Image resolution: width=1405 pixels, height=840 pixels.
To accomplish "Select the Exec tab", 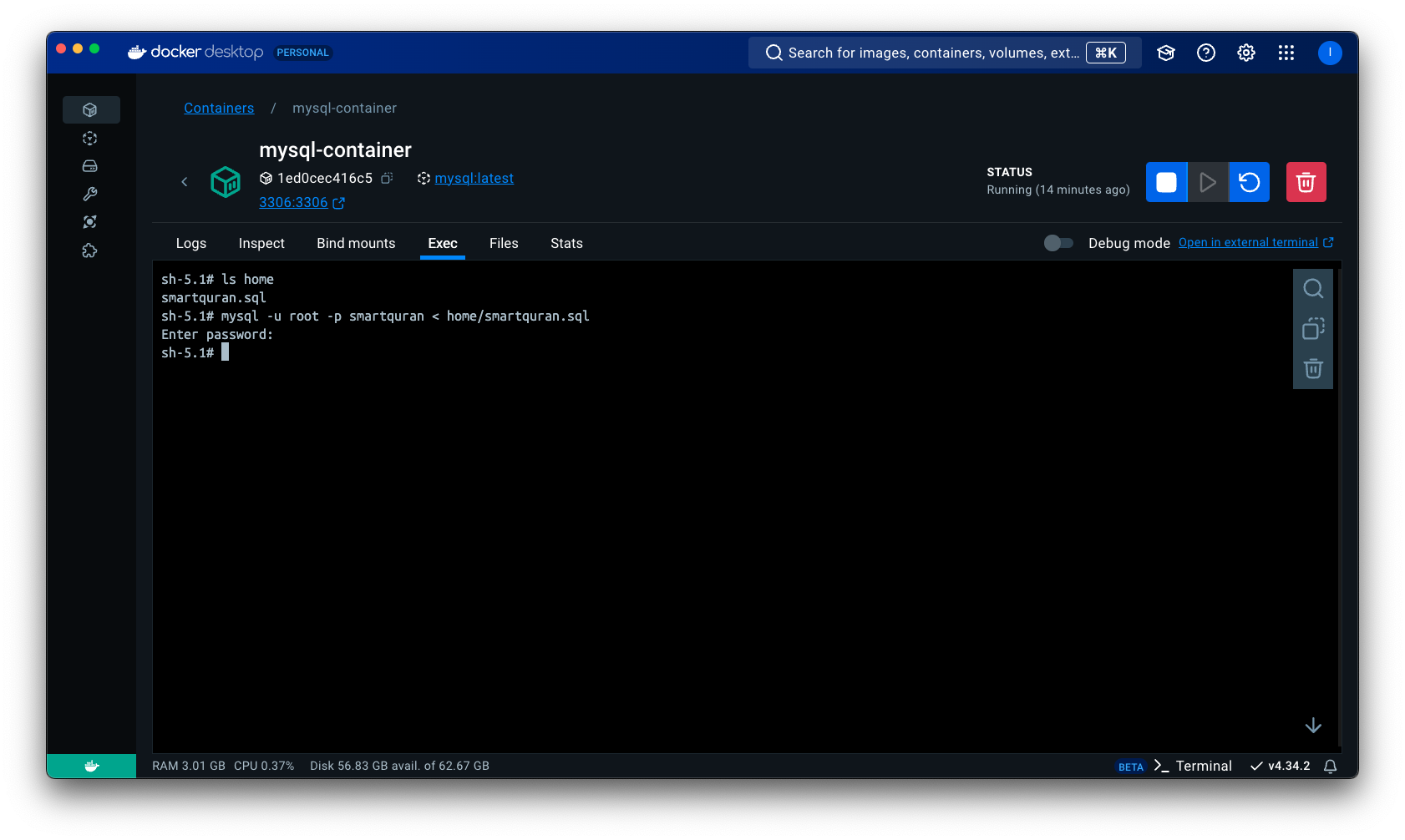I will pyautogui.click(x=443, y=243).
